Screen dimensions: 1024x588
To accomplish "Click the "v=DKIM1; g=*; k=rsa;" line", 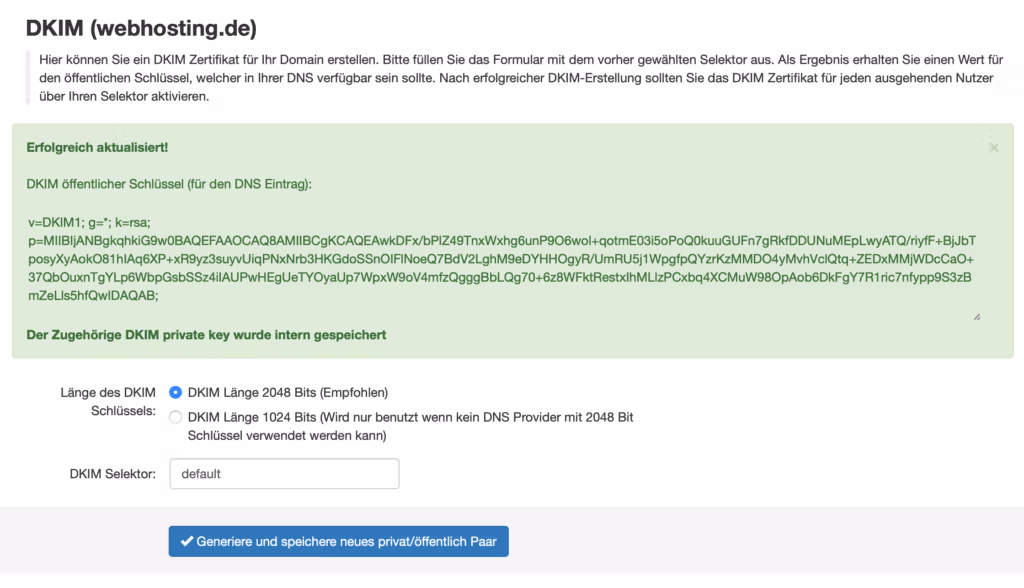I will 88,222.
